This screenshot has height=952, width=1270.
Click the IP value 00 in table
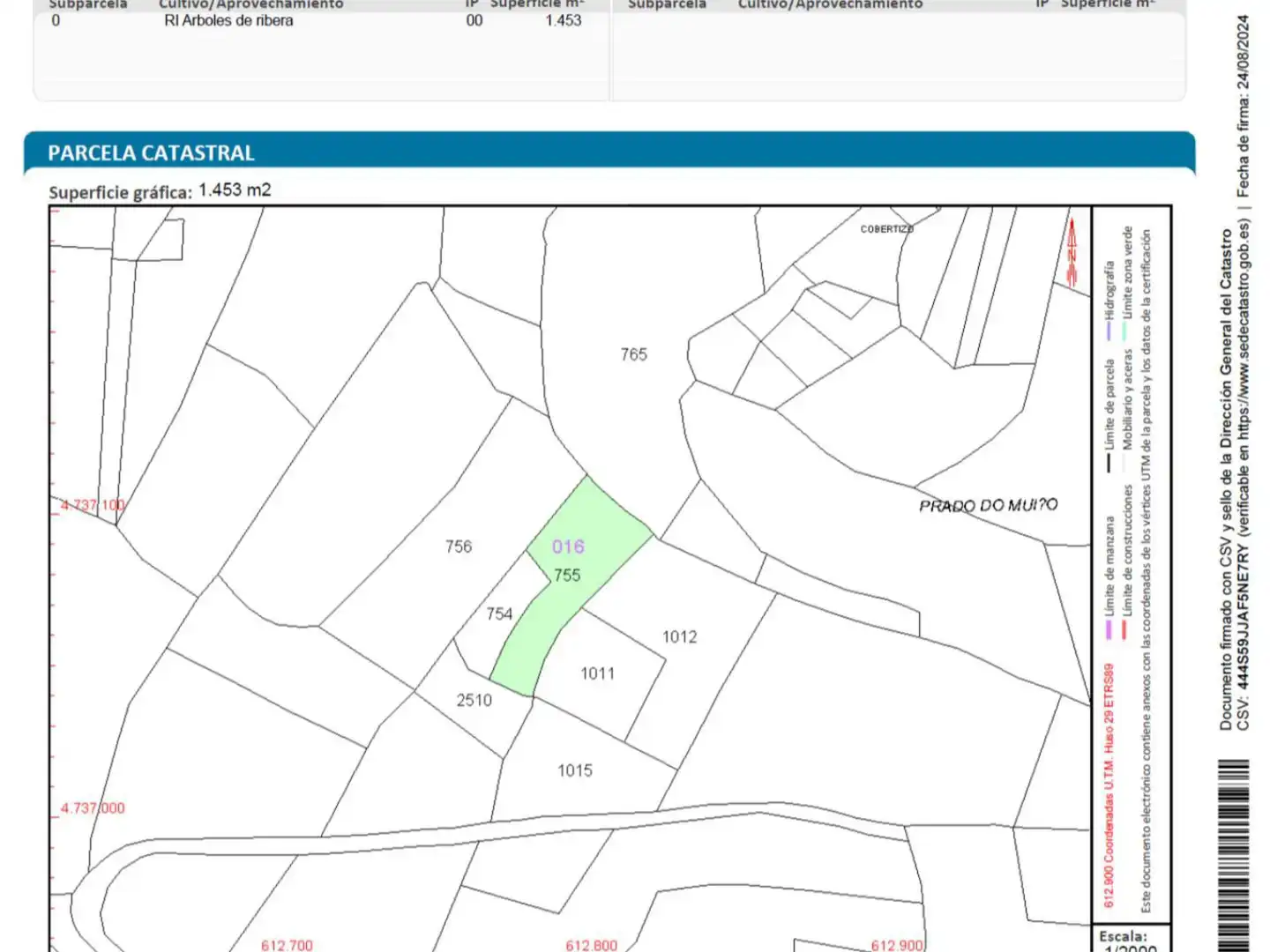474,20
